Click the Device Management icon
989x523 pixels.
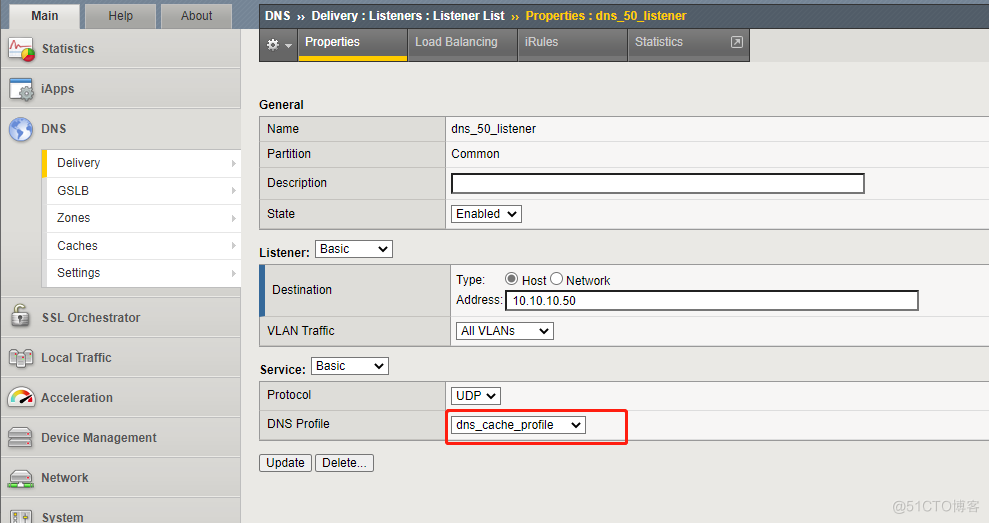21,437
